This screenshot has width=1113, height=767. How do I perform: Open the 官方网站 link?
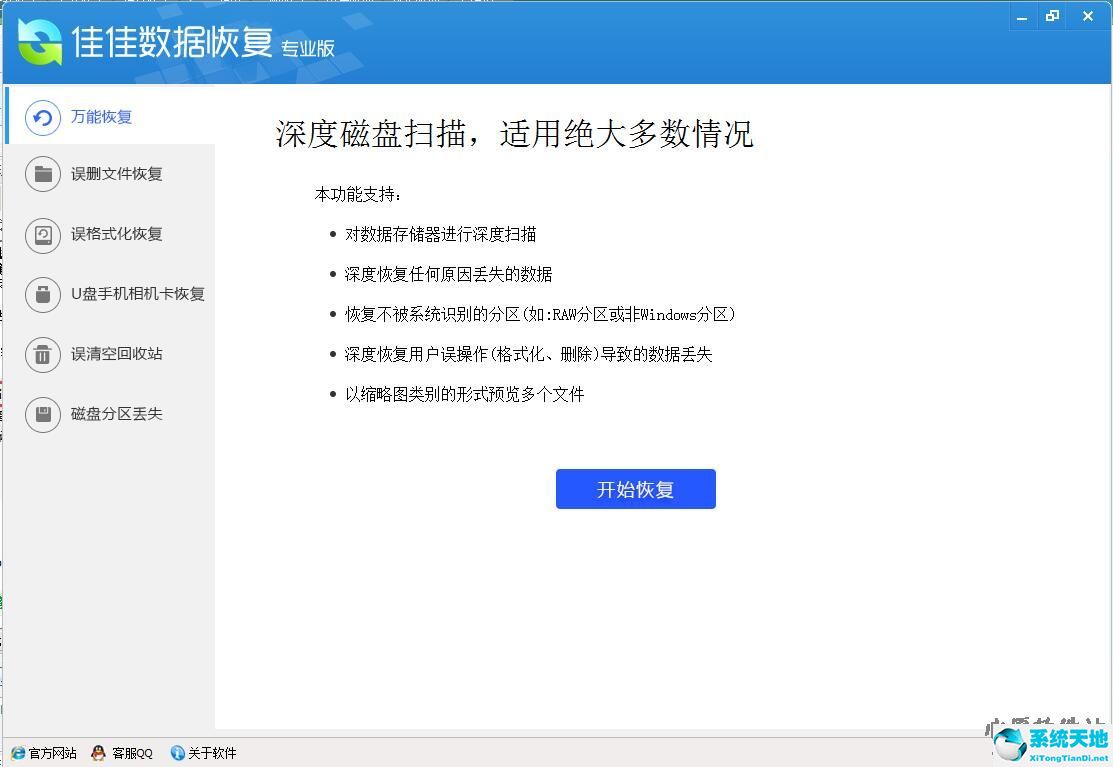coord(44,752)
